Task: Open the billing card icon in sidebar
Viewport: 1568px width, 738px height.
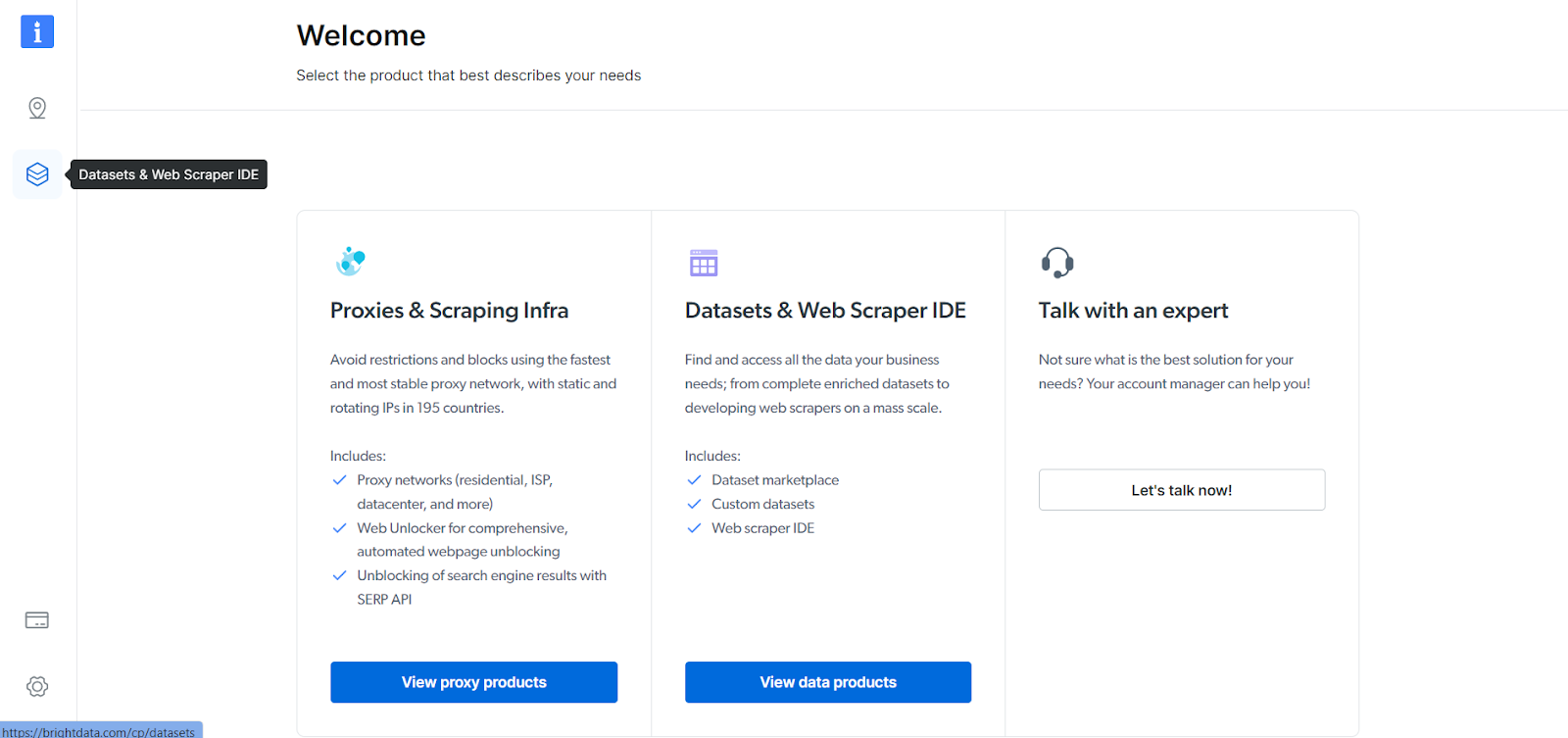Action: point(37,620)
